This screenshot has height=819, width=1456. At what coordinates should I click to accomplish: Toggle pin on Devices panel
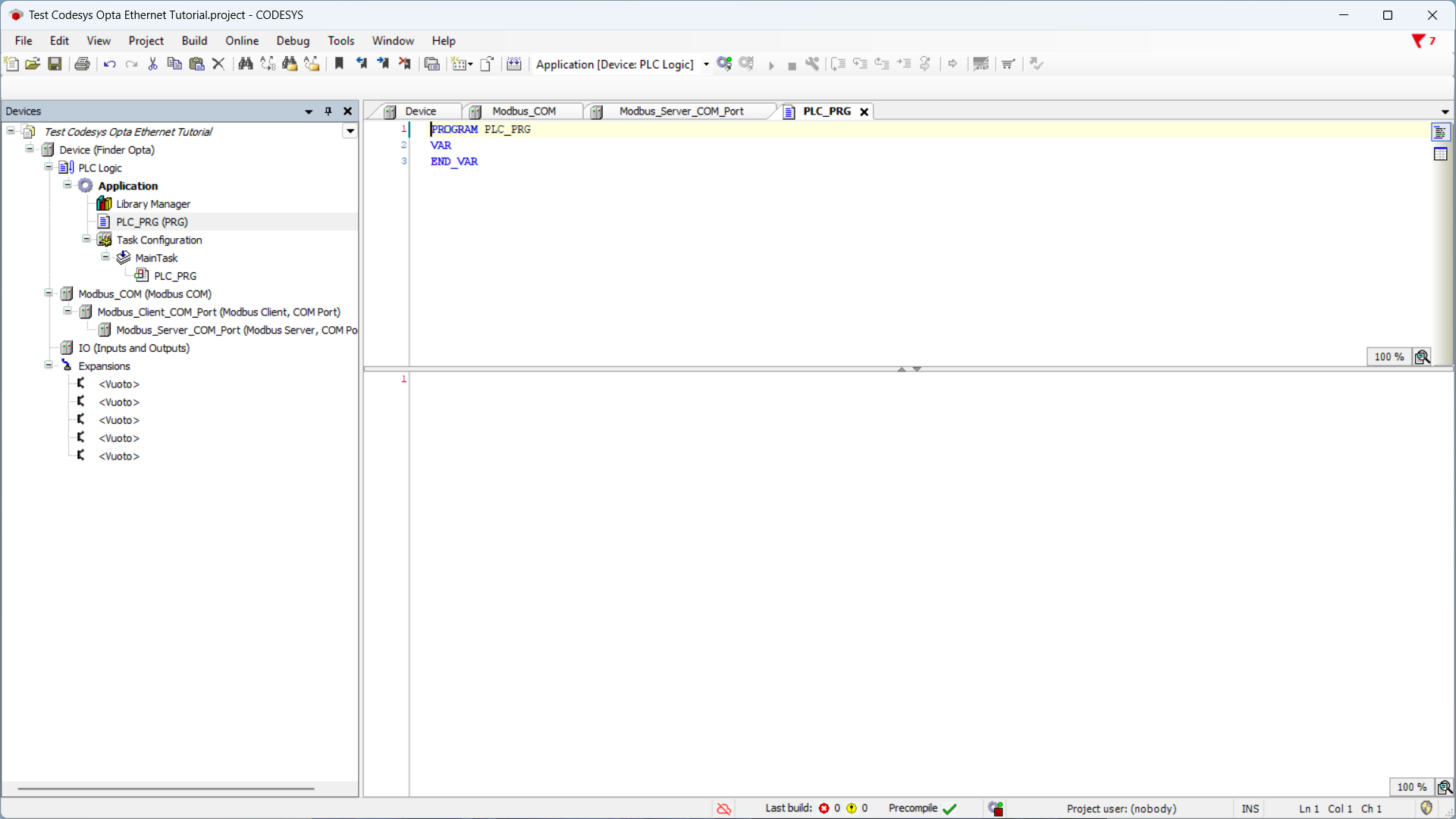point(328,111)
